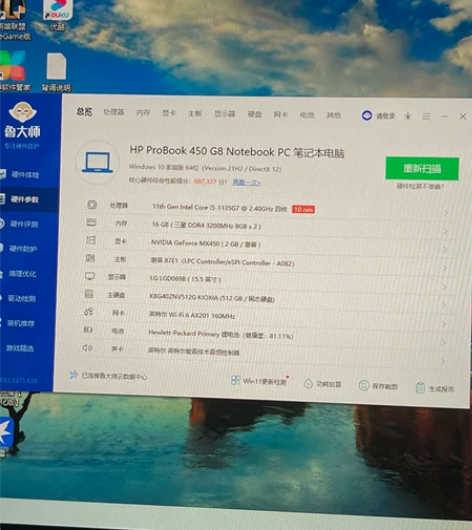
Task: Click 请登录 to sign in
Action: 386,116
